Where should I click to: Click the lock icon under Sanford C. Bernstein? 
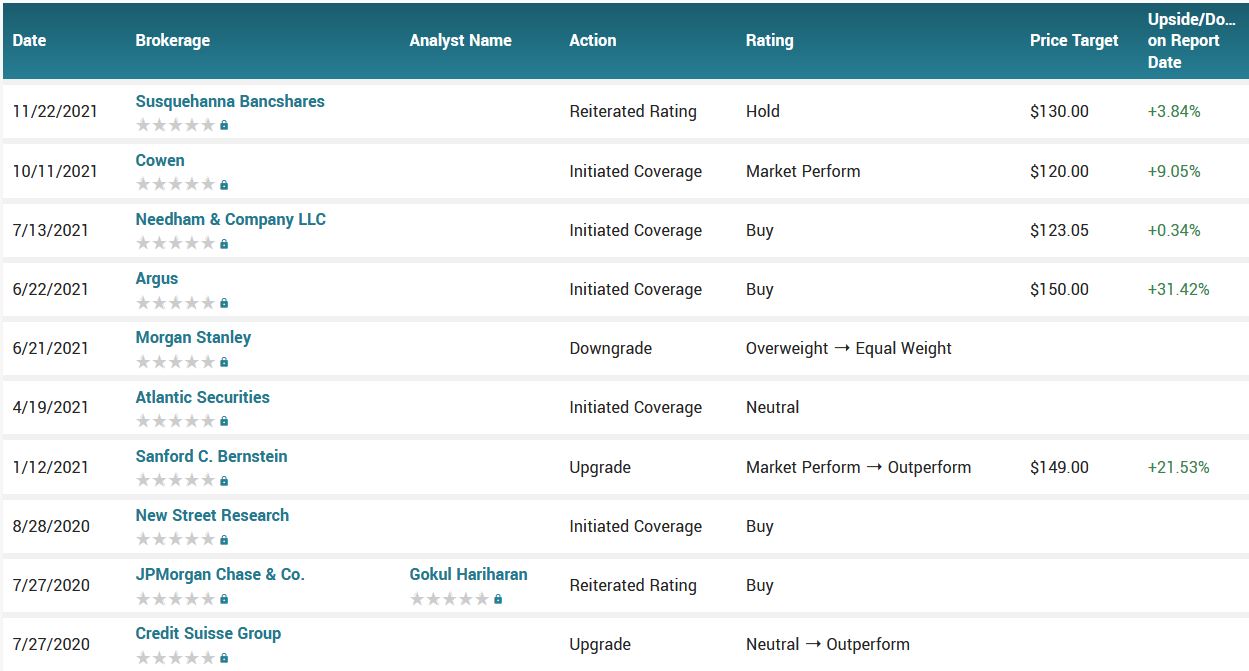point(224,481)
